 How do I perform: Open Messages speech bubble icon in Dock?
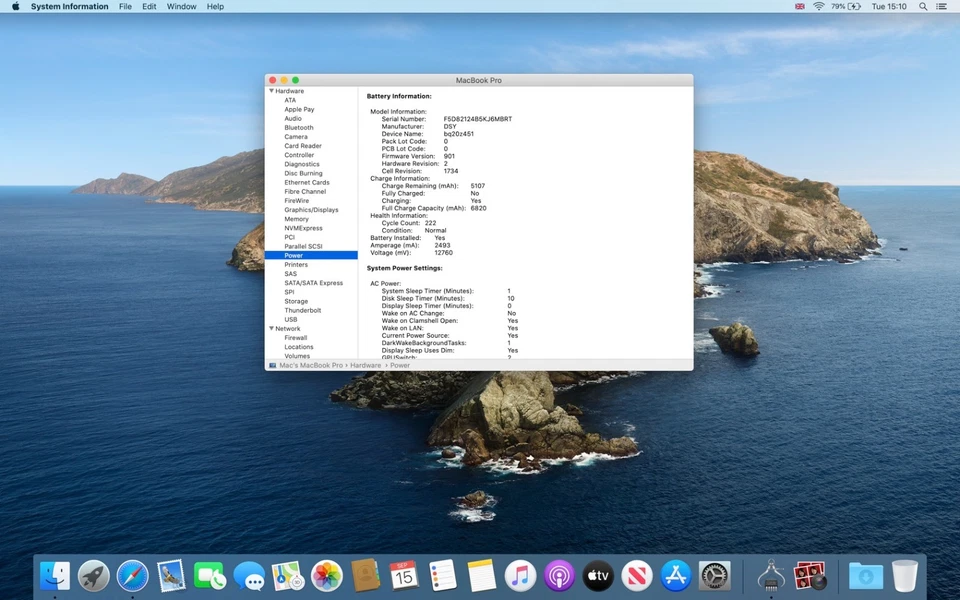coord(249,576)
